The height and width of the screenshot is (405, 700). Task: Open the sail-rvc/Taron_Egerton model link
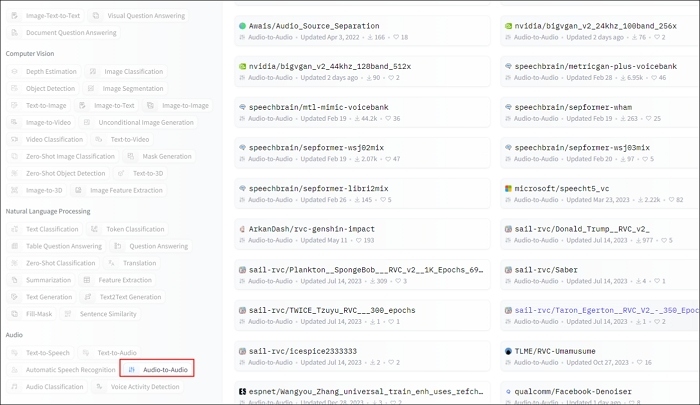point(602,310)
